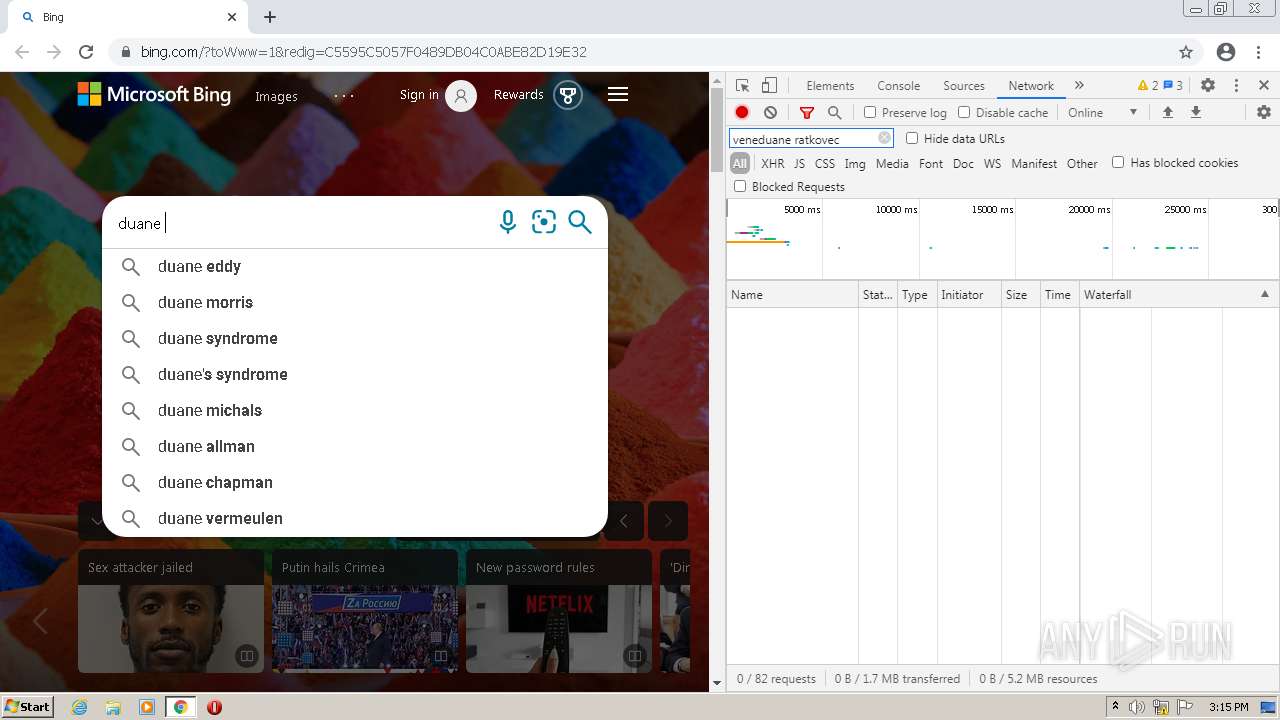Viewport: 1280px width, 720px height.
Task: Toggle DevTools device toolbar icon
Action: tap(769, 85)
